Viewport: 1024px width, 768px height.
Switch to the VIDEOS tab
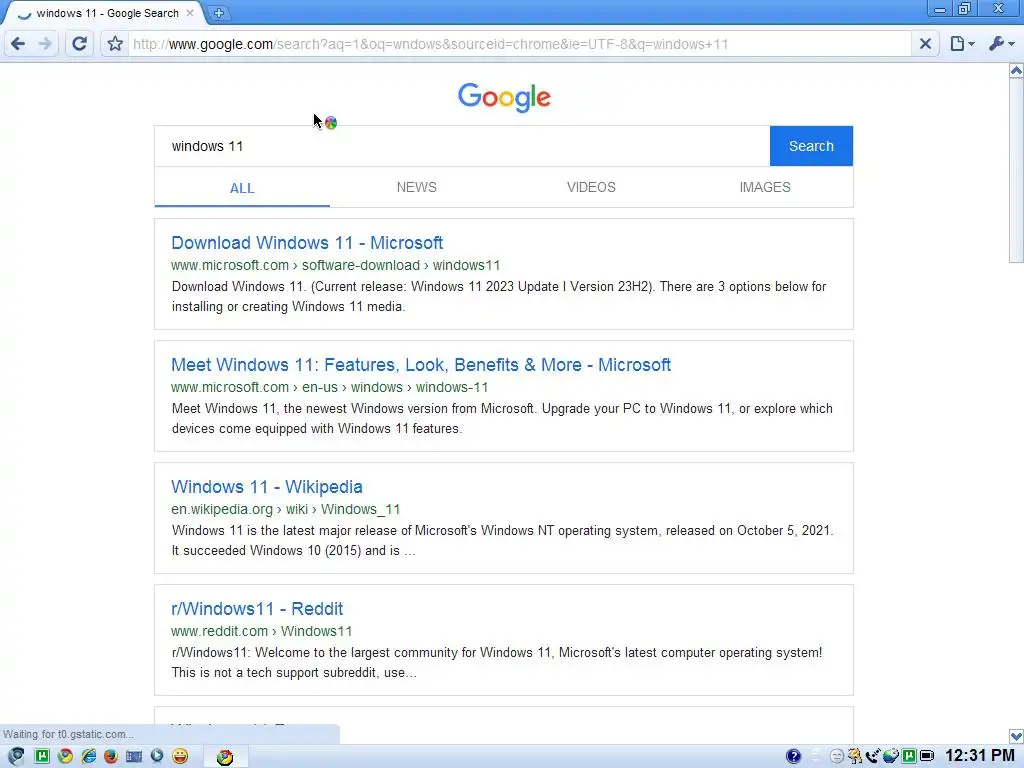click(591, 187)
